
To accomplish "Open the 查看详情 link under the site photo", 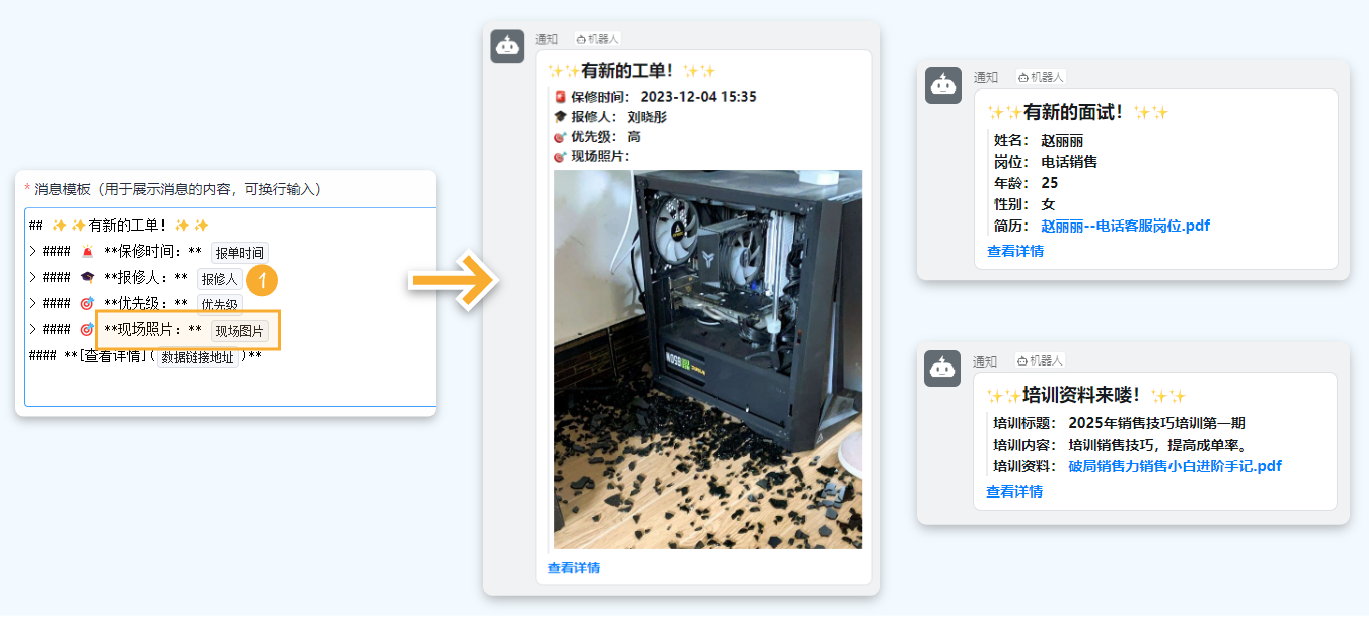I will tap(571, 566).
